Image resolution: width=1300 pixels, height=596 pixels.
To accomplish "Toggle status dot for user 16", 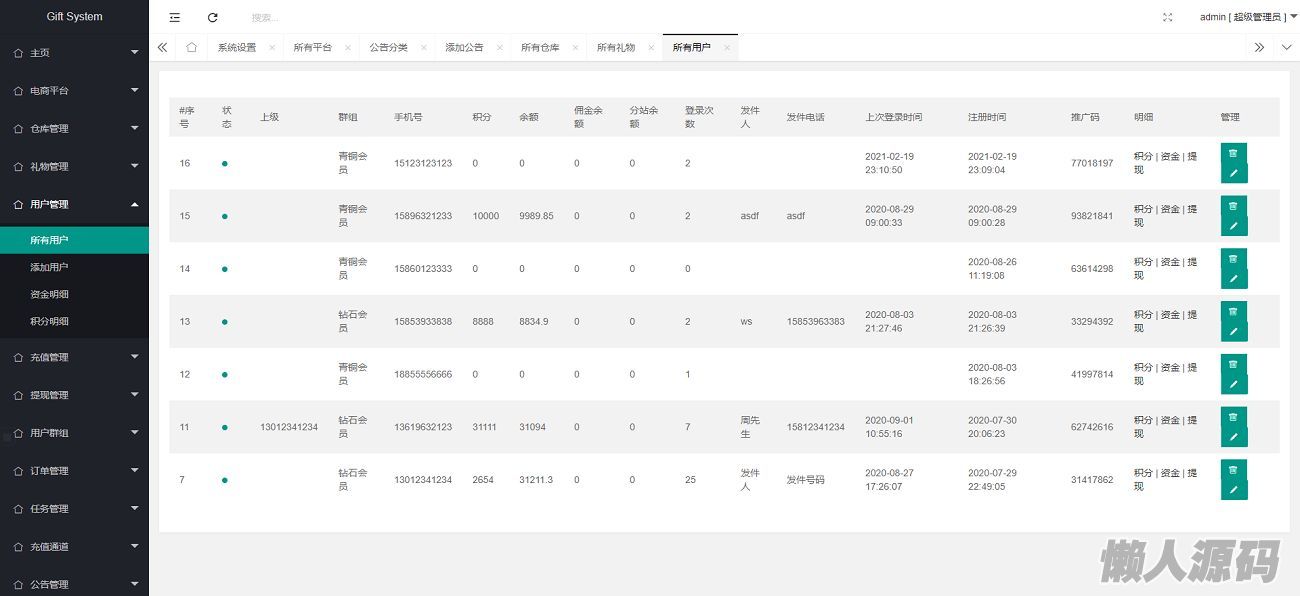I will [224, 163].
